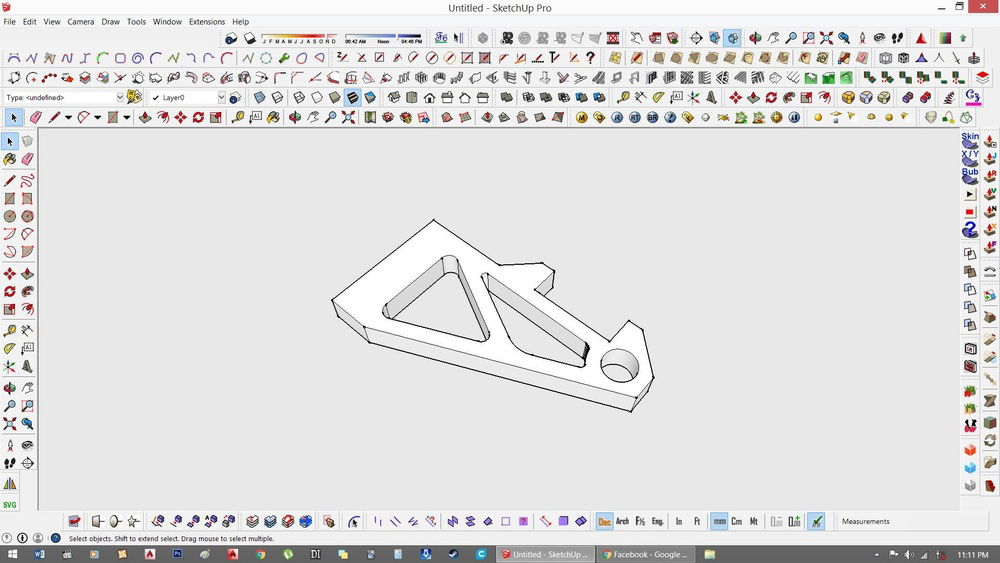1000x563 pixels.
Task: Activate the Orbit tool in the left toolbar
Action: 10,388
